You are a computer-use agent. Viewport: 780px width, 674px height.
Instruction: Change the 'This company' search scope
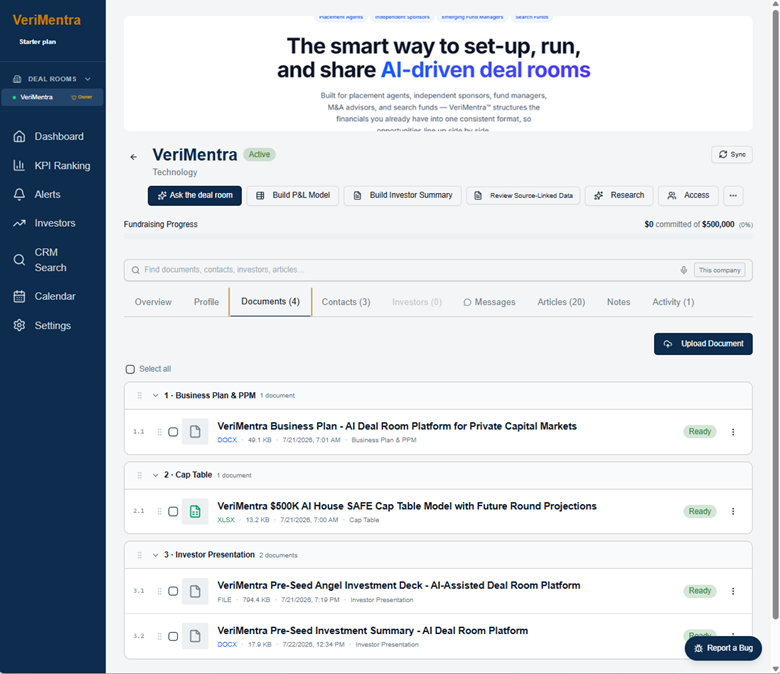(x=719, y=270)
